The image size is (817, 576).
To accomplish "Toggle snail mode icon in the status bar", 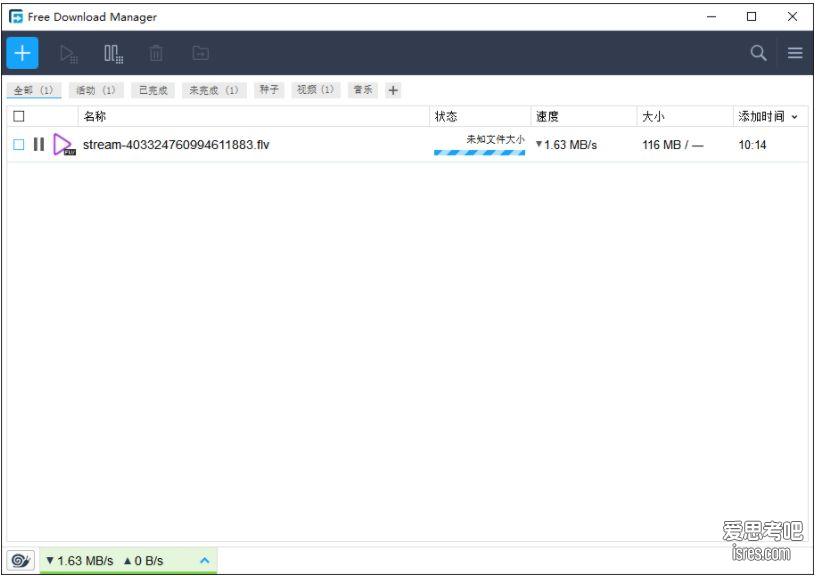I will click(21, 561).
